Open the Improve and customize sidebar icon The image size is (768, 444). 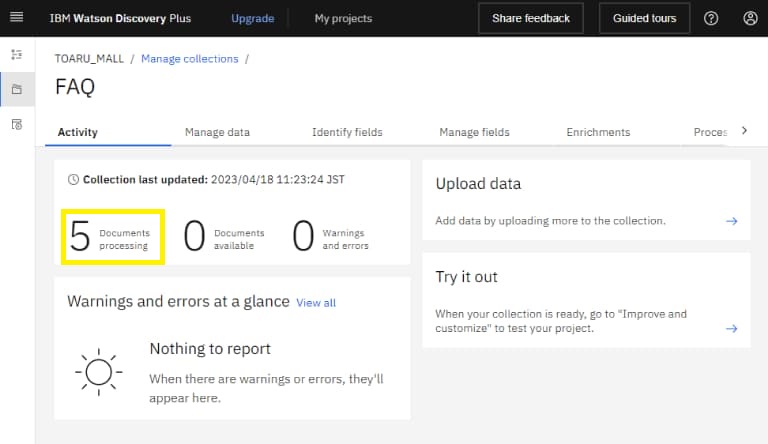pos(16,54)
